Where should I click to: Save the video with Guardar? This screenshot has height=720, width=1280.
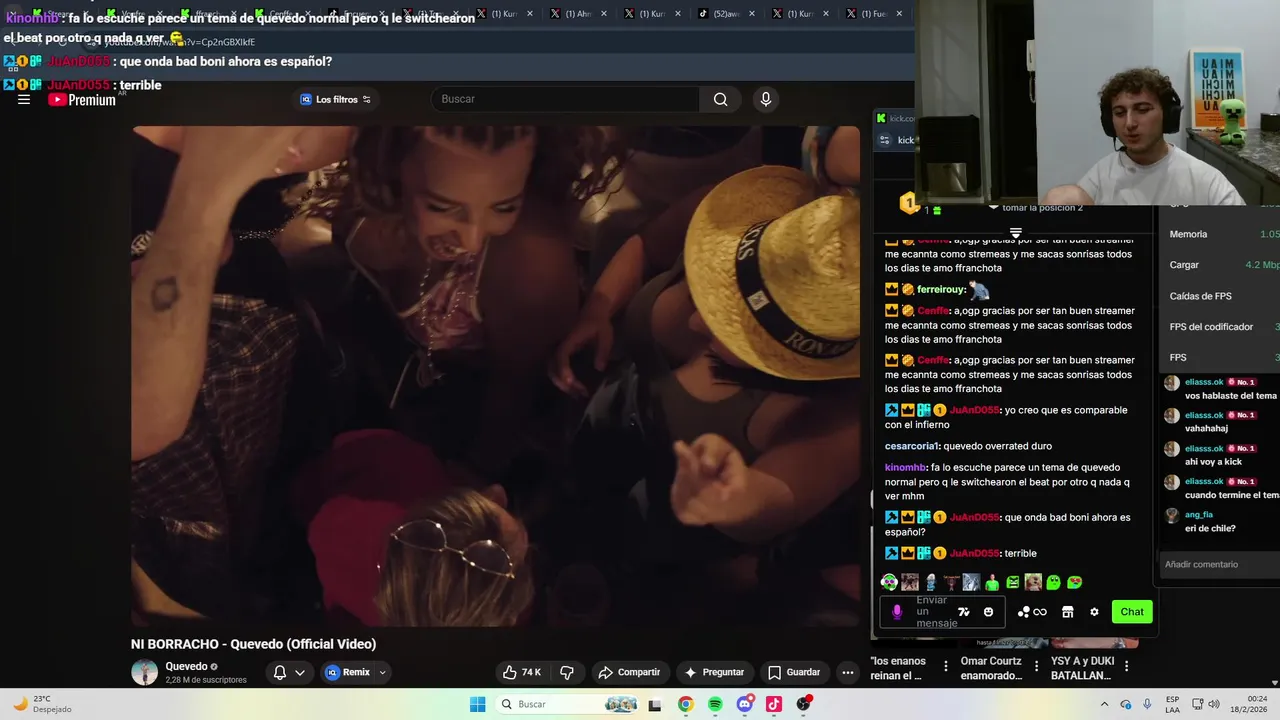(x=794, y=672)
